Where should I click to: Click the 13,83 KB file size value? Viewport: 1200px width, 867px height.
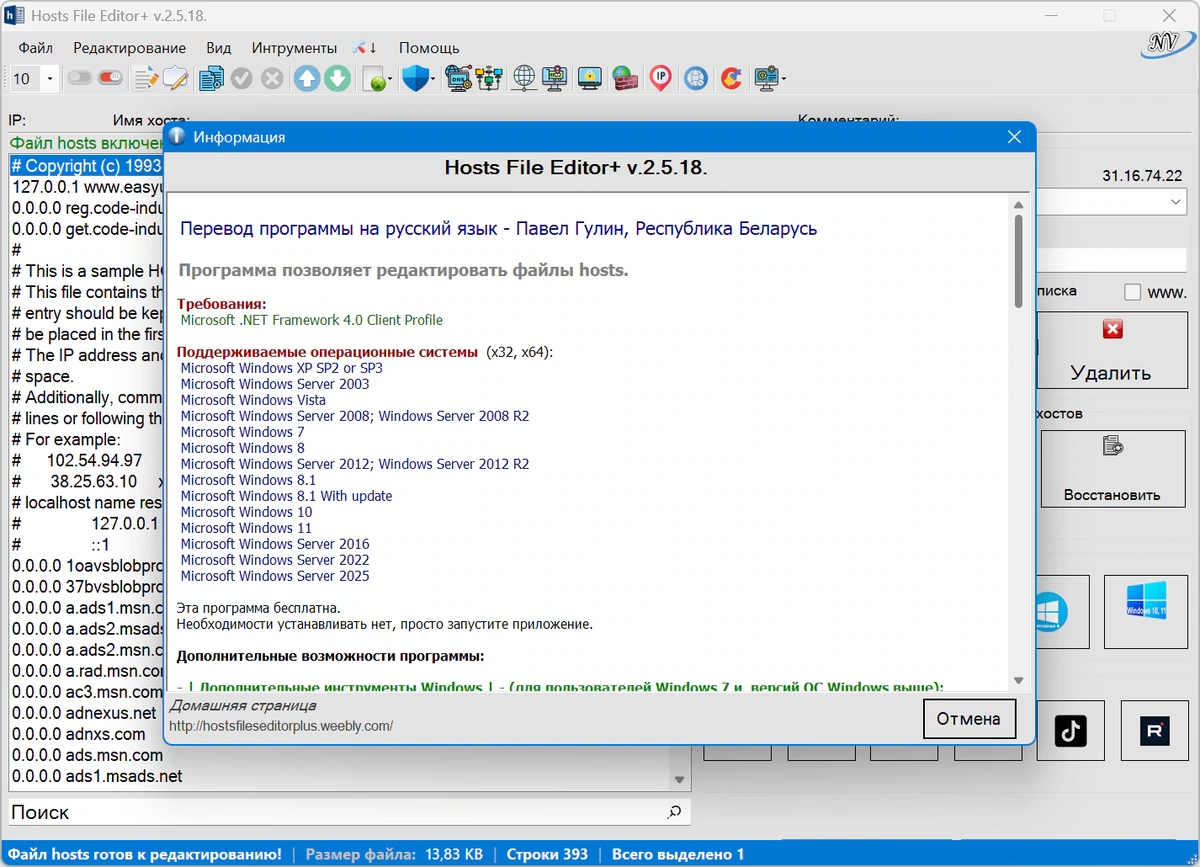click(454, 854)
